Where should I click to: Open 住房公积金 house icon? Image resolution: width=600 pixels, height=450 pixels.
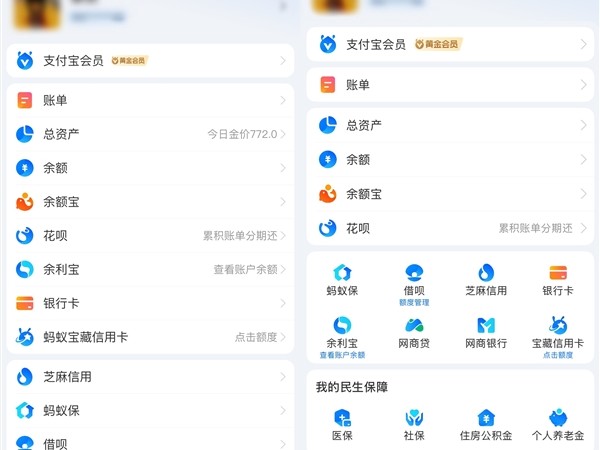[x=486, y=418]
